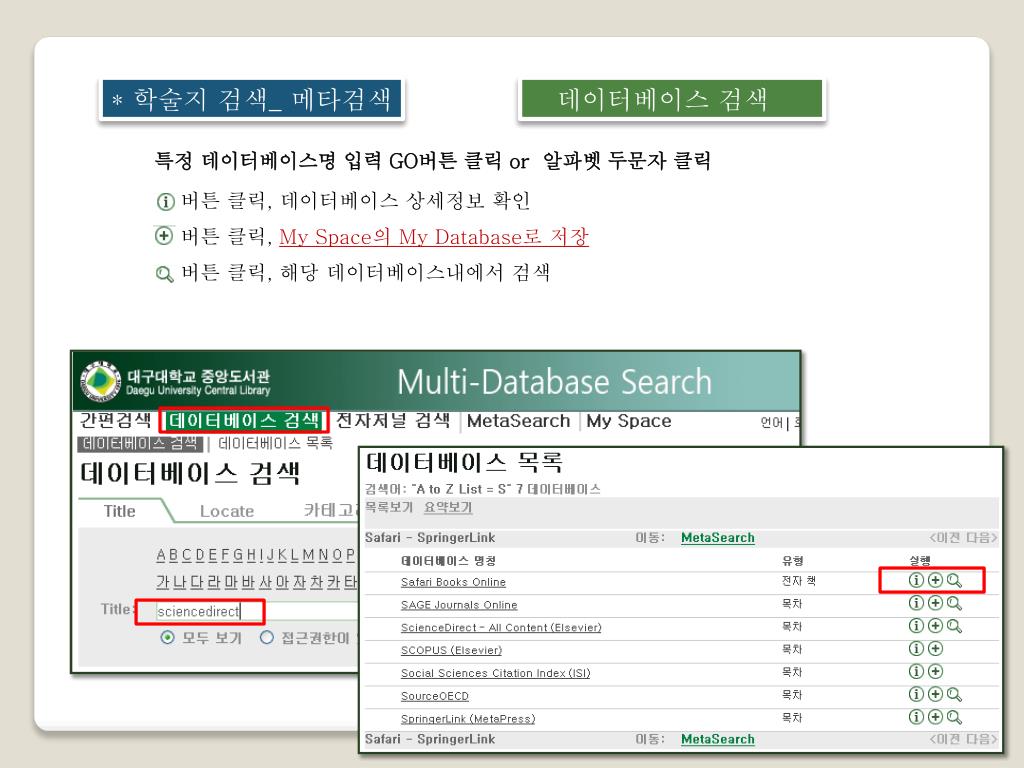Open SAGE Journals Online link
The width and height of the screenshot is (1024, 768).
tap(459, 605)
